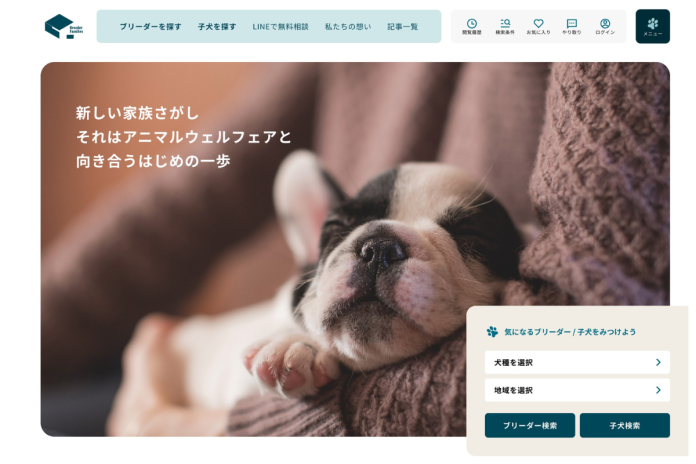Click the ログイン user icon
The image size is (696, 464).
(605, 27)
